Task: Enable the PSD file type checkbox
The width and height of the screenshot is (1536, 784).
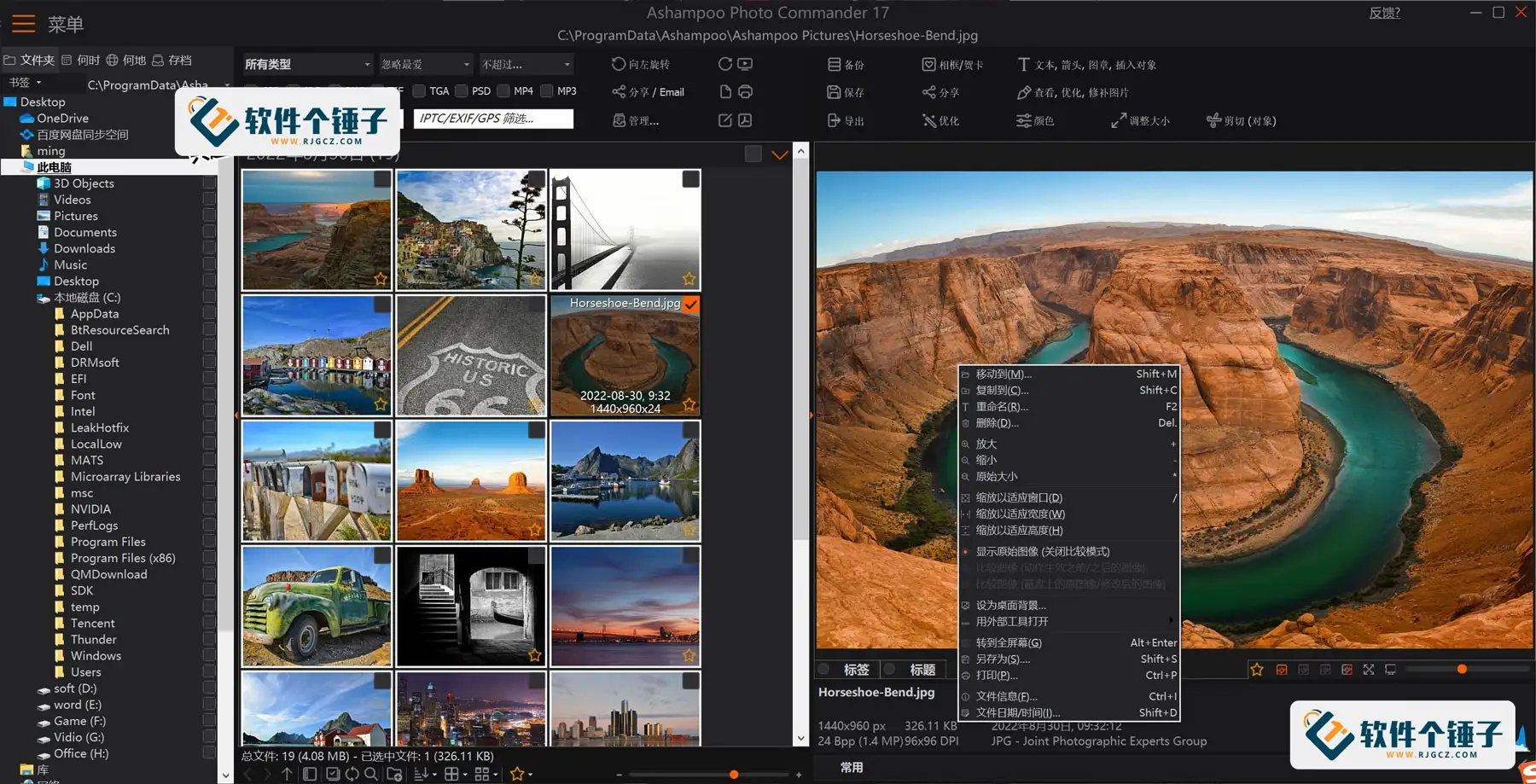Action: pyautogui.click(x=462, y=90)
